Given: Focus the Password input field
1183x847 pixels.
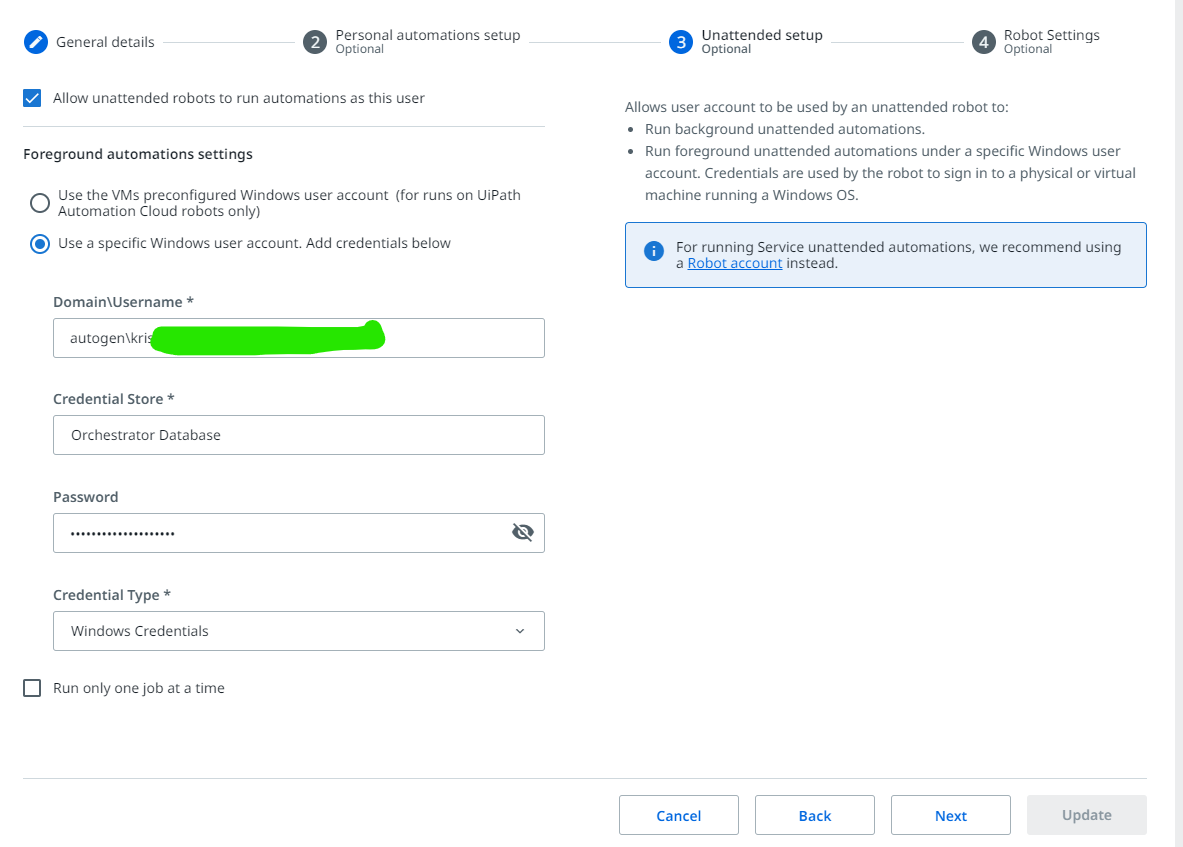Looking at the screenshot, I should [280, 533].
